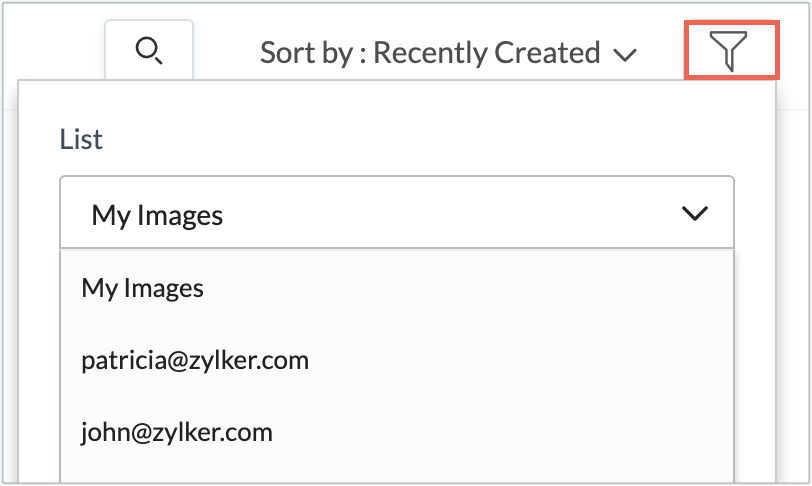The height and width of the screenshot is (486, 812).
Task: Click the List field label
Action: coord(81,139)
